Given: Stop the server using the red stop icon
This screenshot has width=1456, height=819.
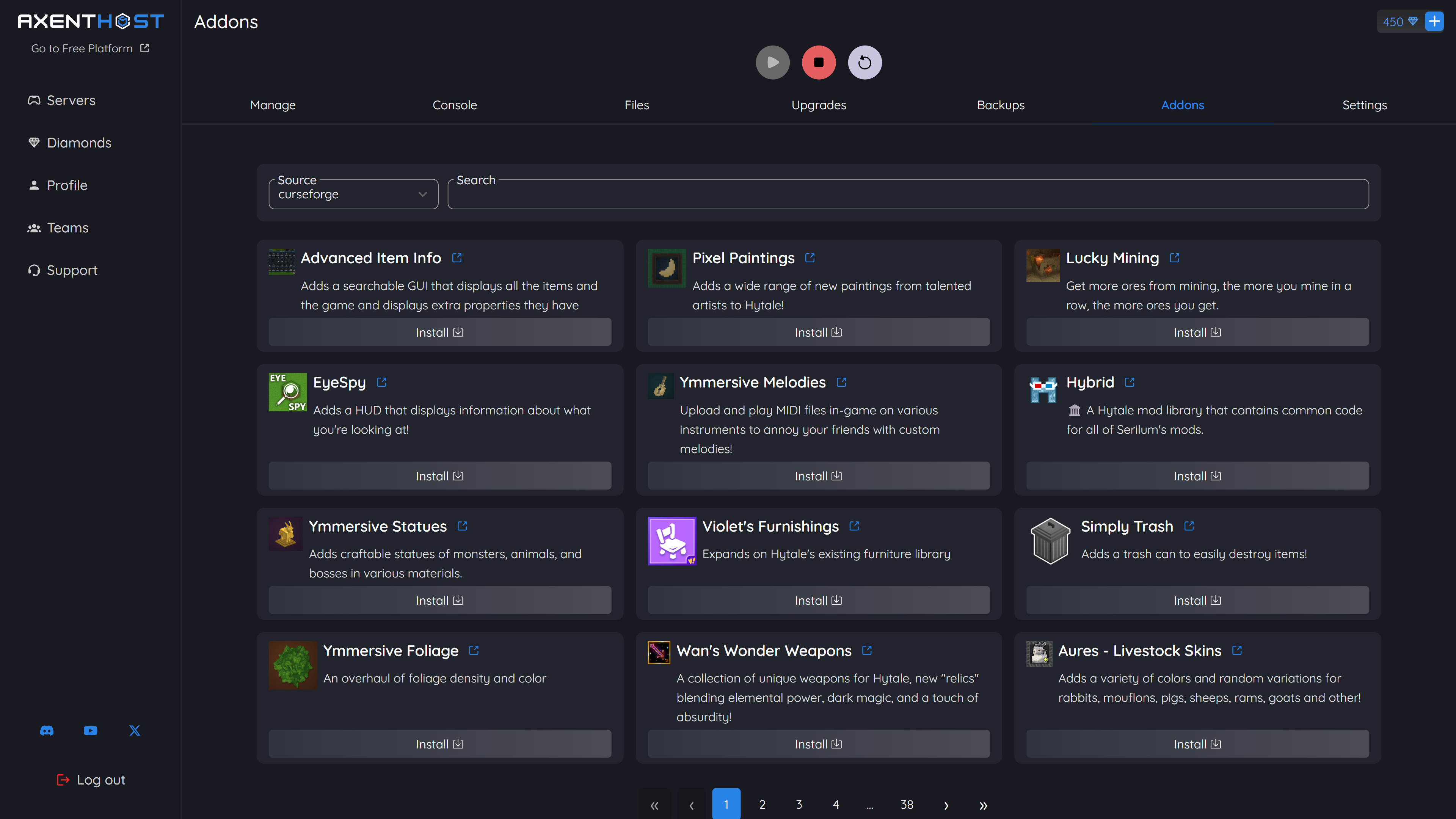Looking at the screenshot, I should point(819,62).
